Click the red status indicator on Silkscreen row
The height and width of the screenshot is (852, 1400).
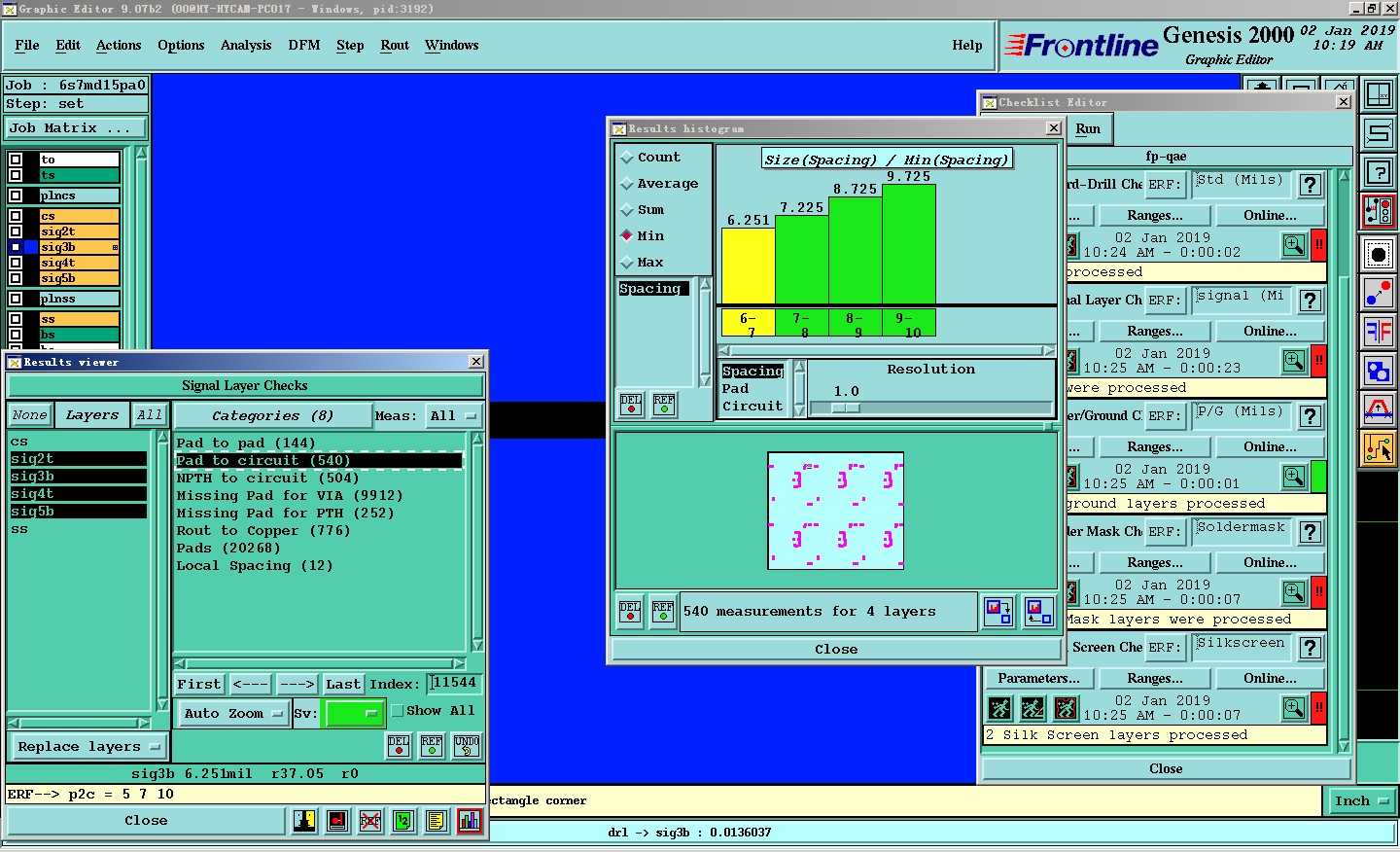click(x=1319, y=707)
